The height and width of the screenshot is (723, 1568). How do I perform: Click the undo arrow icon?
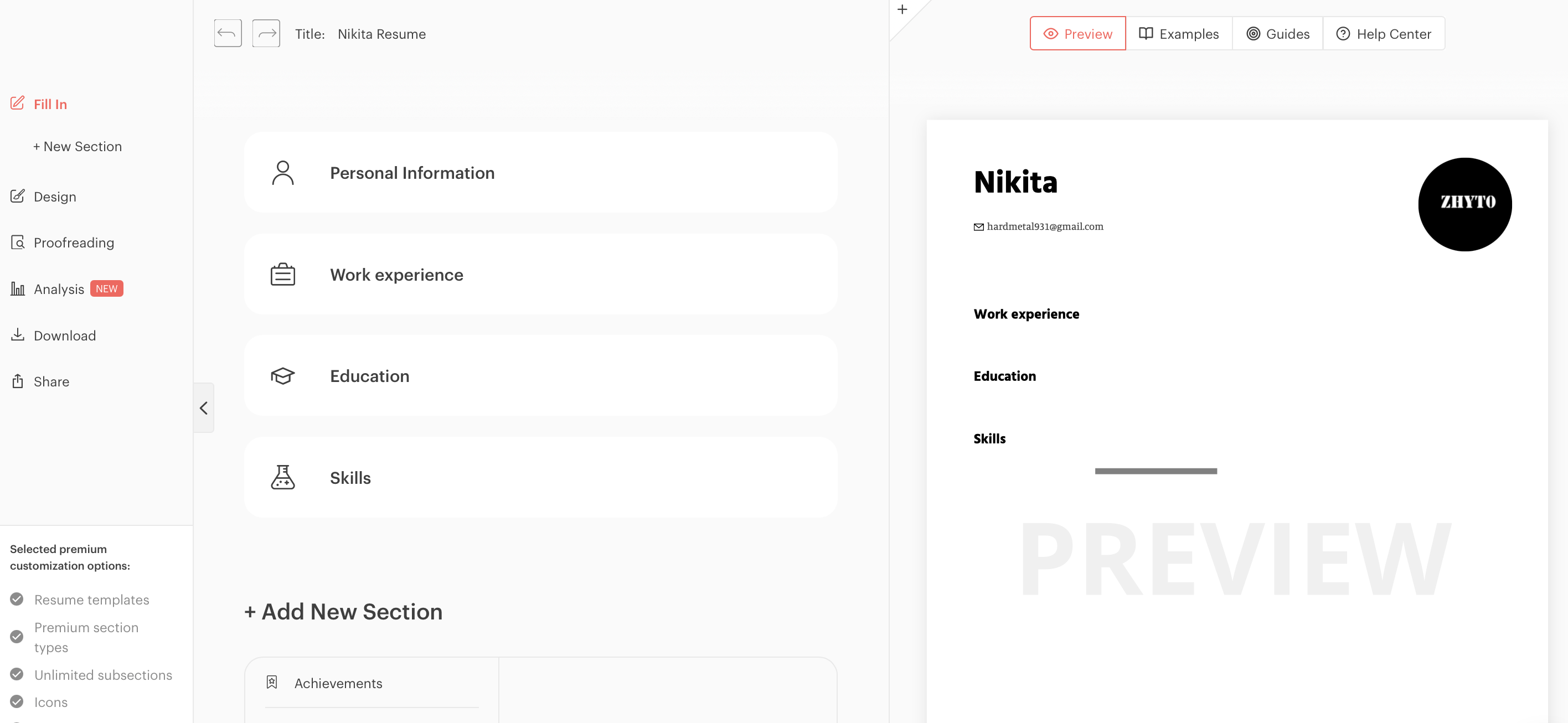(227, 33)
